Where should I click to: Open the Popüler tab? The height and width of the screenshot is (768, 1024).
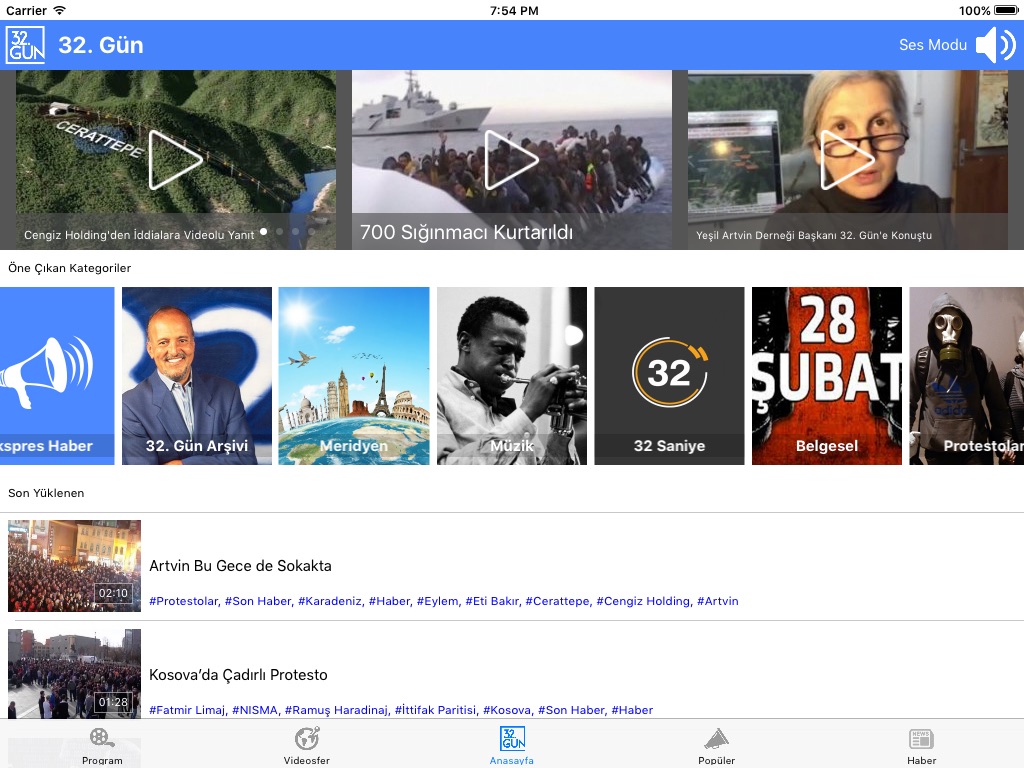pyautogui.click(x=716, y=745)
